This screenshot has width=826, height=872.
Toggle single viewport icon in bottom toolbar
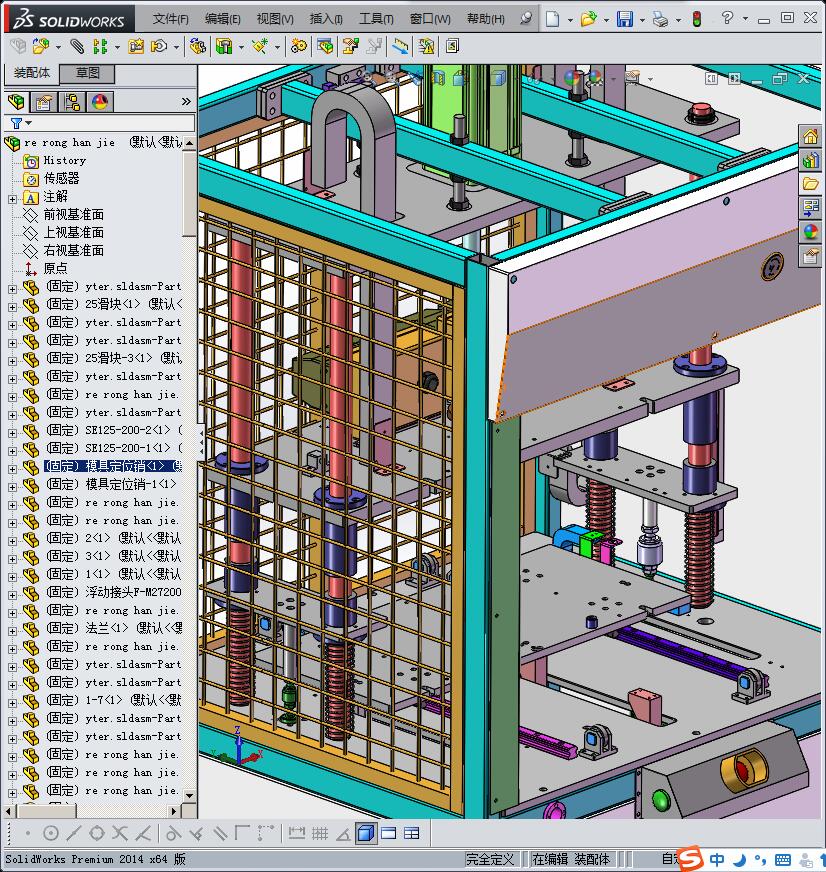tap(388, 833)
